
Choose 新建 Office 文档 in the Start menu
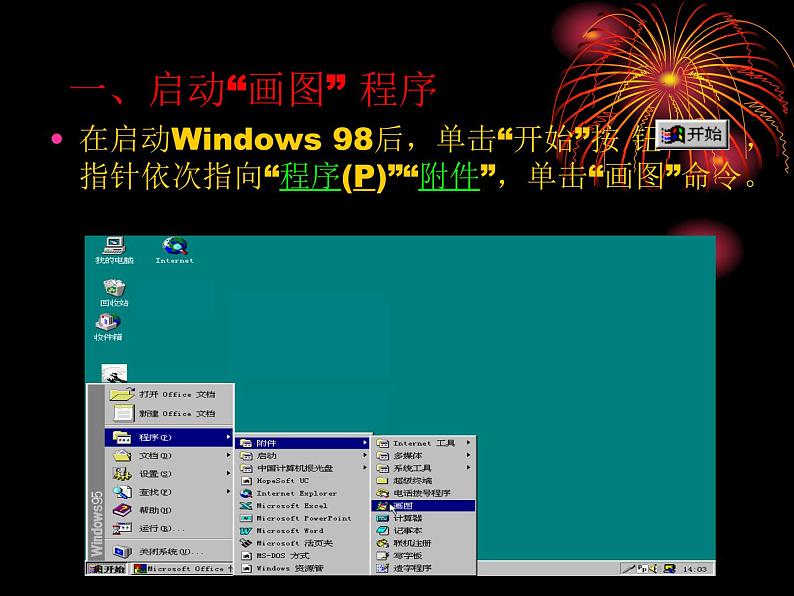coord(169,413)
